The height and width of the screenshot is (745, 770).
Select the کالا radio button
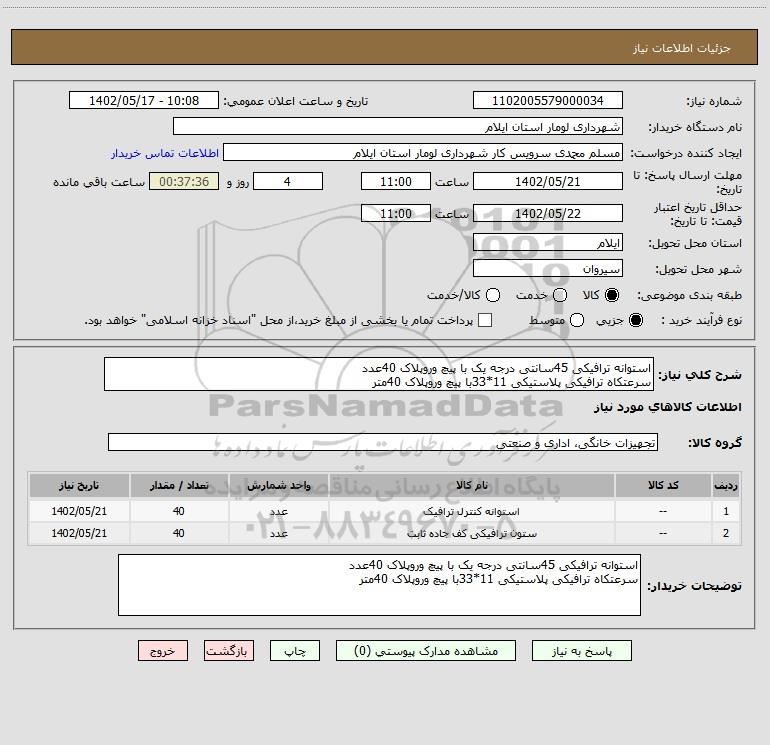[612, 295]
